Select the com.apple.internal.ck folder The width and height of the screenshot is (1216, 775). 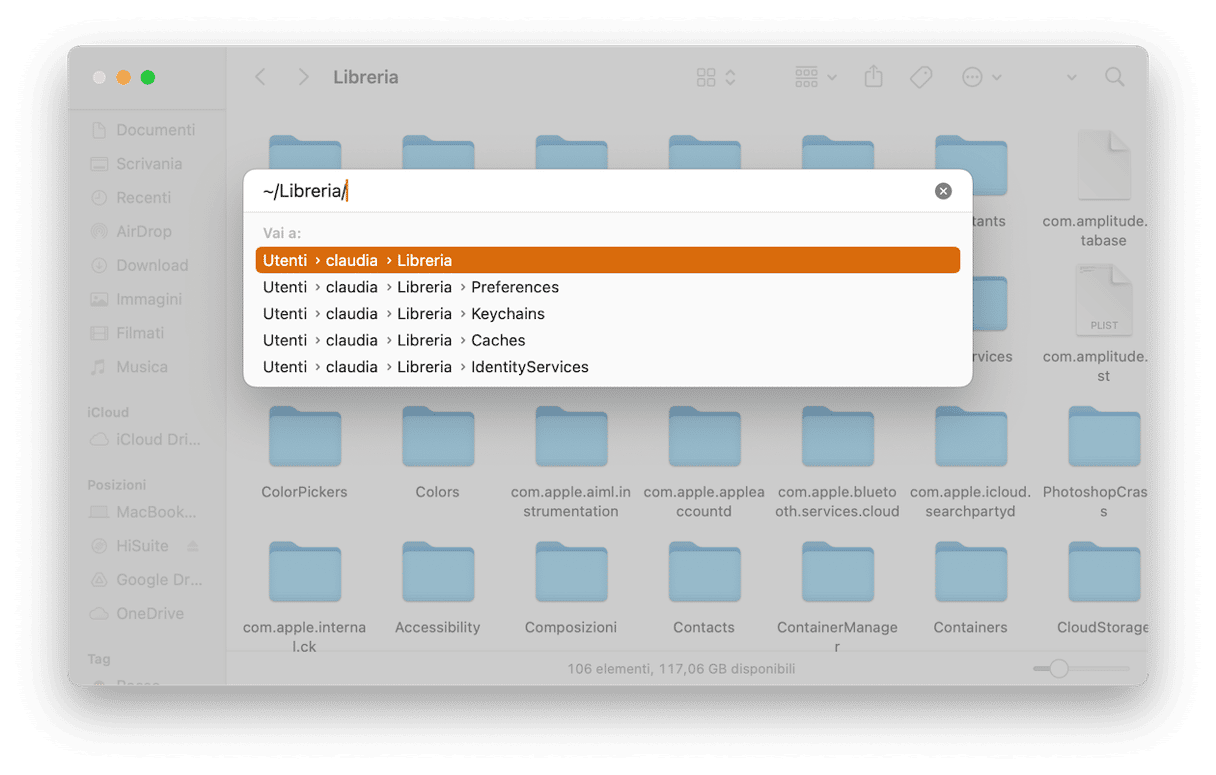305,572
